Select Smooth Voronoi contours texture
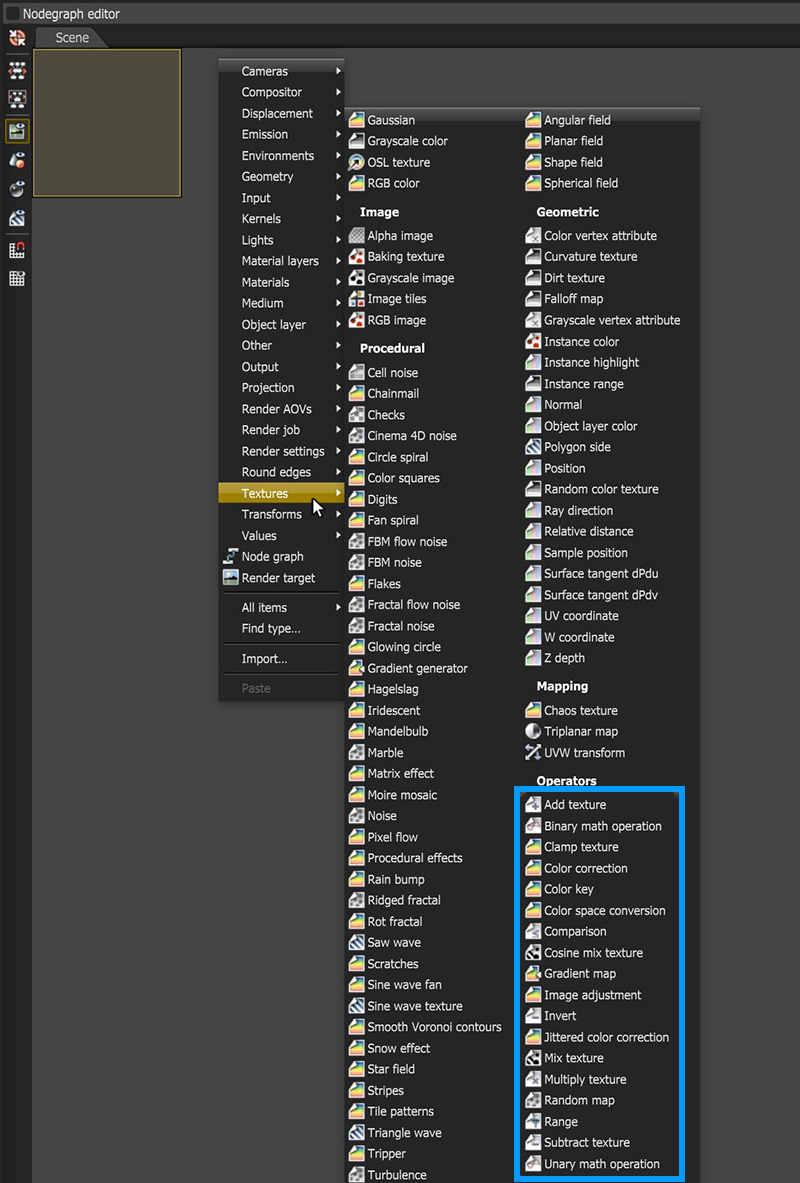Image resolution: width=800 pixels, height=1183 pixels. point(426,1027)
